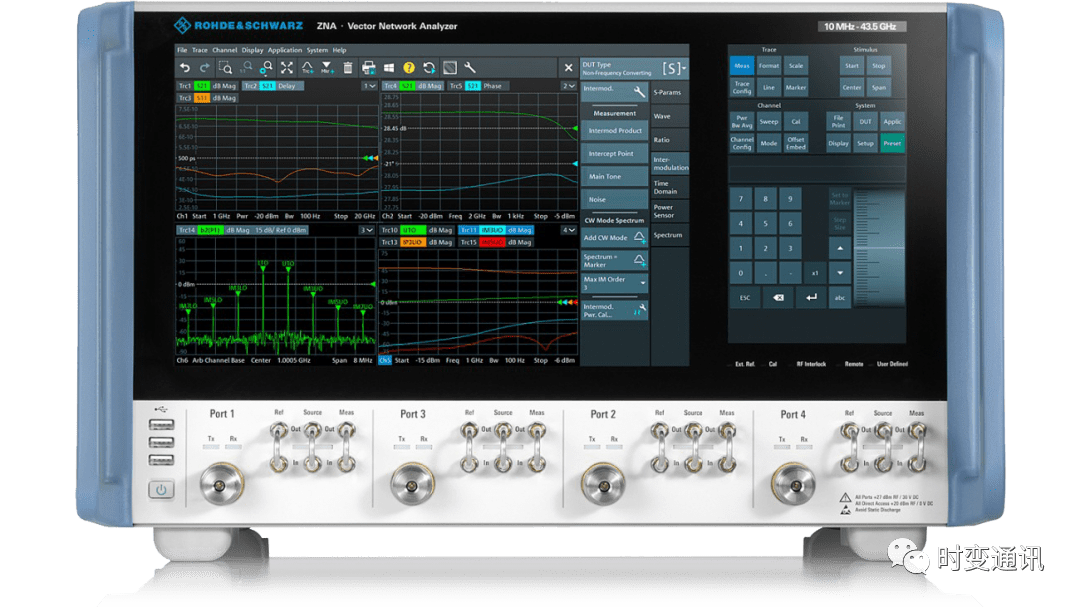This screenshot has width=1080, height=607.
Task: Open the Max IM Order dropdown
Action: point(614,284)
